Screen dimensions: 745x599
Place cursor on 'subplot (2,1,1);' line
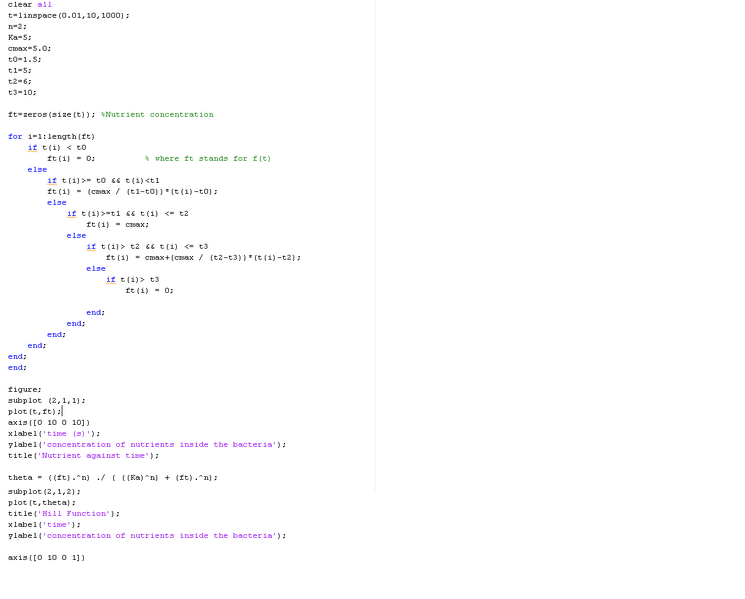pos(46,400)
